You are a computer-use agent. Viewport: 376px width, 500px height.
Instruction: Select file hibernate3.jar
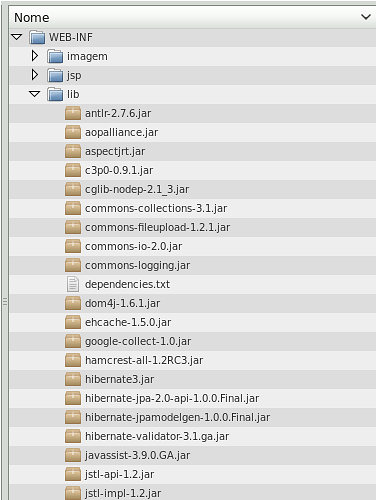click(119, 379)
